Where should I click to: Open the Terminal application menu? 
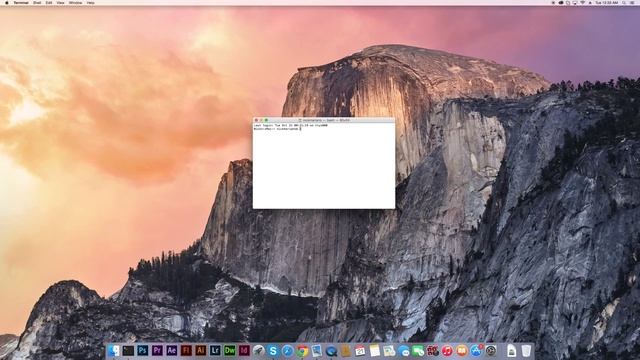21,2
